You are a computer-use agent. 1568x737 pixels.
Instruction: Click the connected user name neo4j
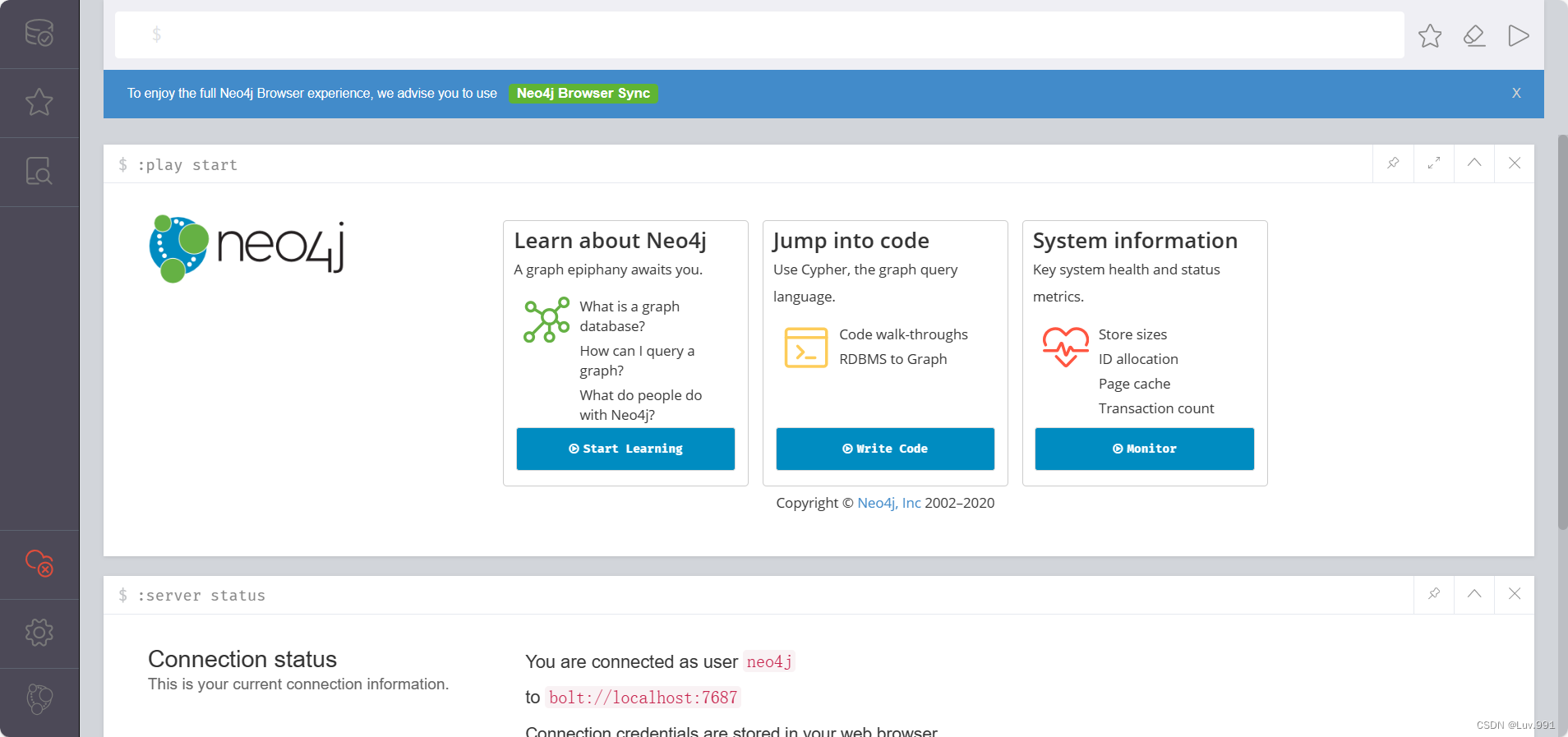769,661
